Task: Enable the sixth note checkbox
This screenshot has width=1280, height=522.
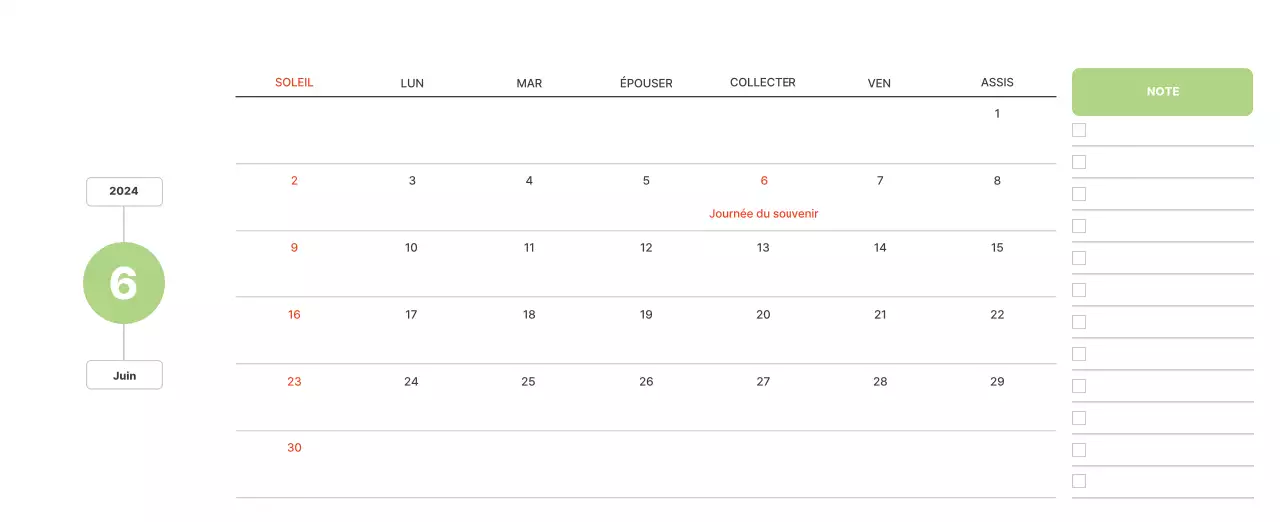Action: point(1079,290)
